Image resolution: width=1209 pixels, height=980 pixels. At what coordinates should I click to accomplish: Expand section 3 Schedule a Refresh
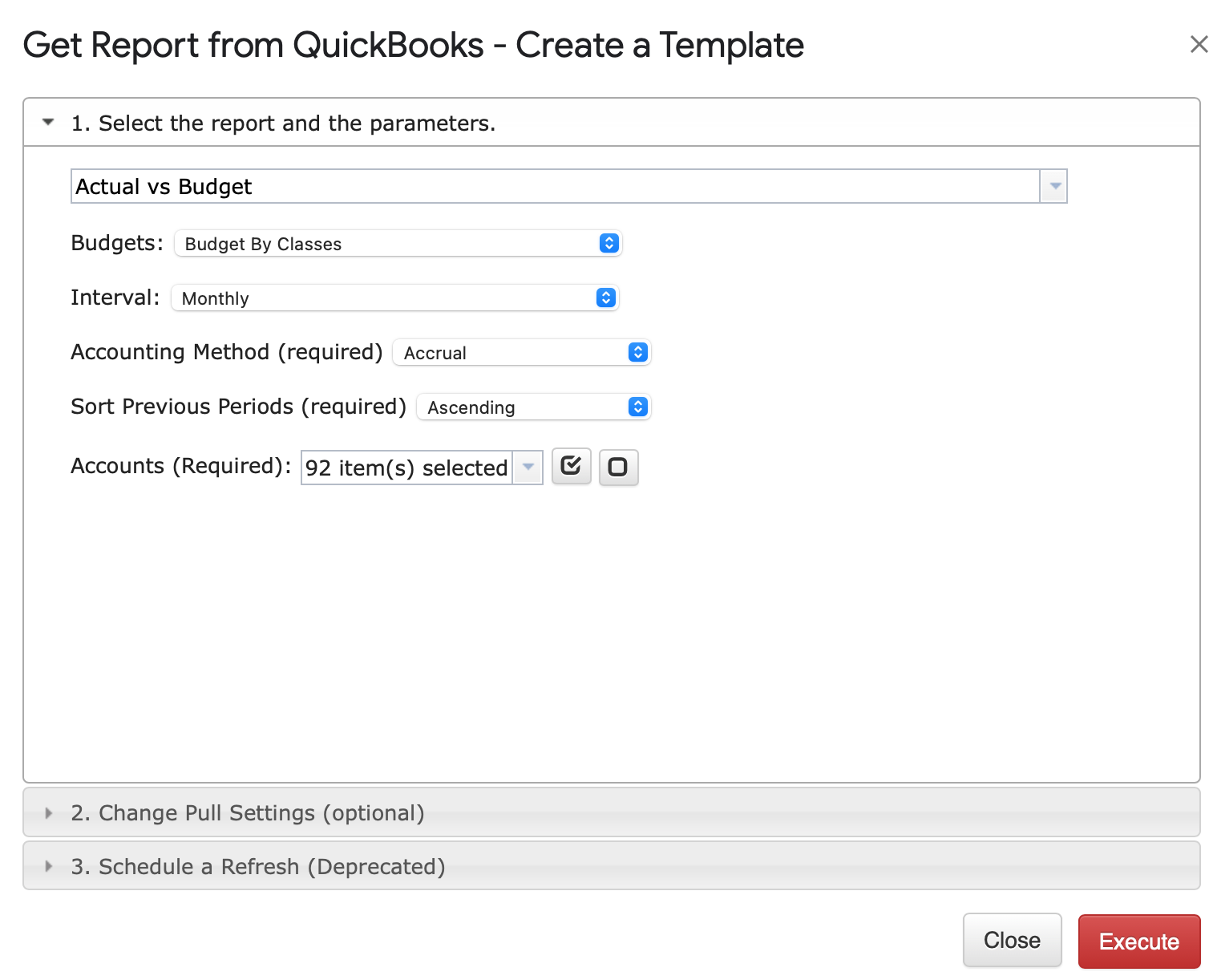(x=611, y=866)
